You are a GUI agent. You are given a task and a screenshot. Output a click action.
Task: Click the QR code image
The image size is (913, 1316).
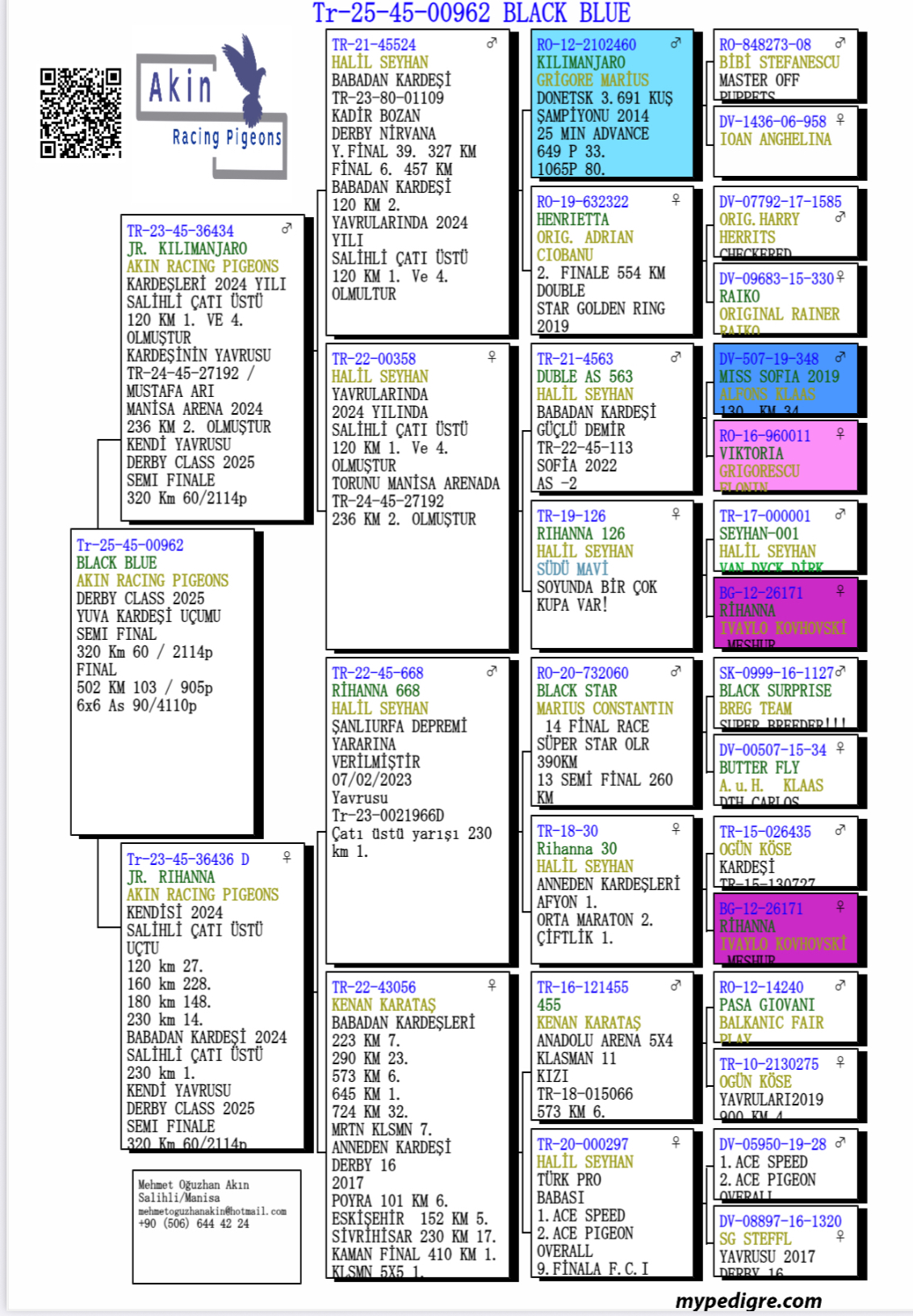coord(81,113)
